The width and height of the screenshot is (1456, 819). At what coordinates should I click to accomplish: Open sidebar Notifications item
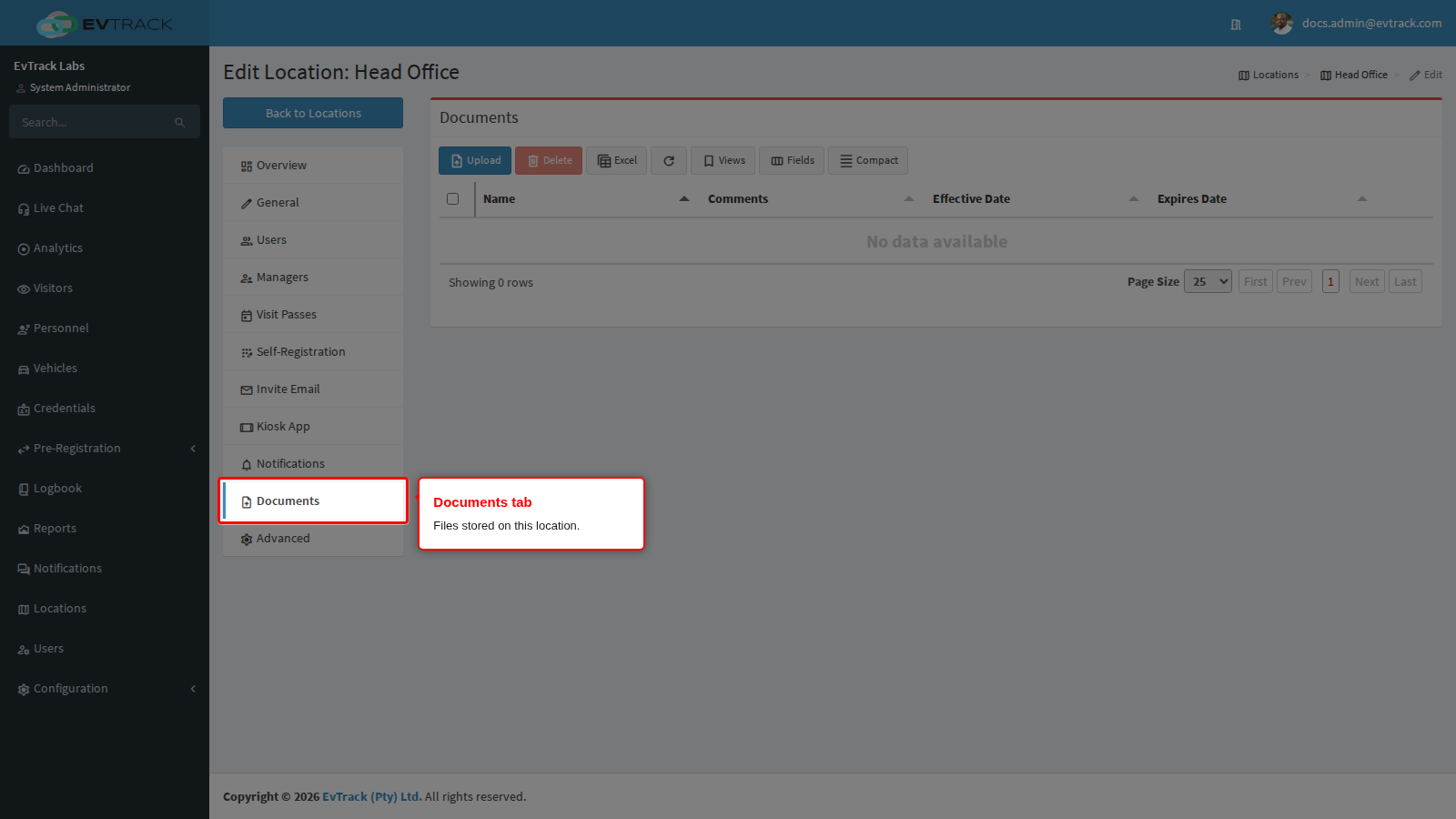click(105, 569)
